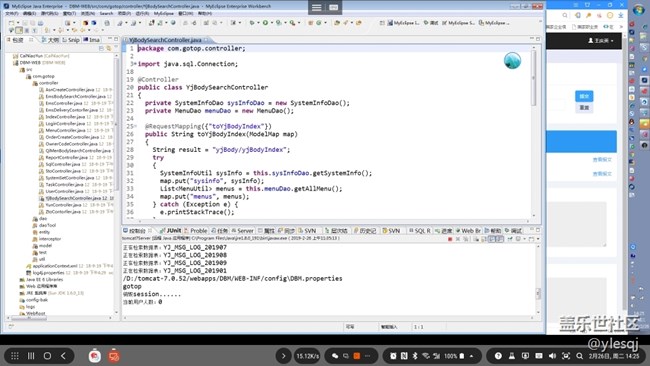Click the Debug bug toolbar icon

point(252,23)
